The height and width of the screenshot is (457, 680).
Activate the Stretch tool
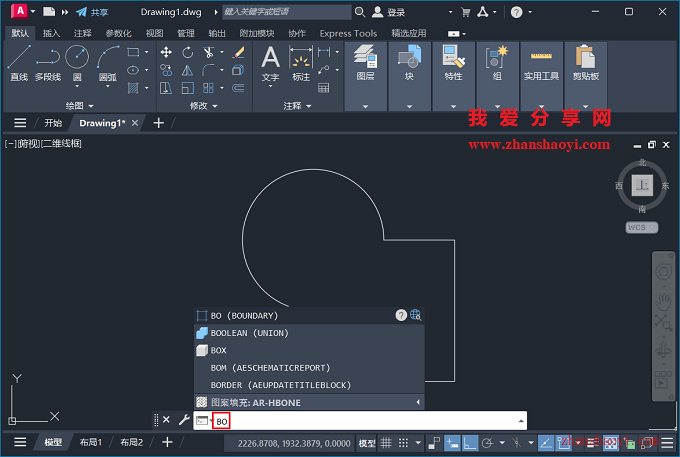pyautogui.click(x=166, y=88)
